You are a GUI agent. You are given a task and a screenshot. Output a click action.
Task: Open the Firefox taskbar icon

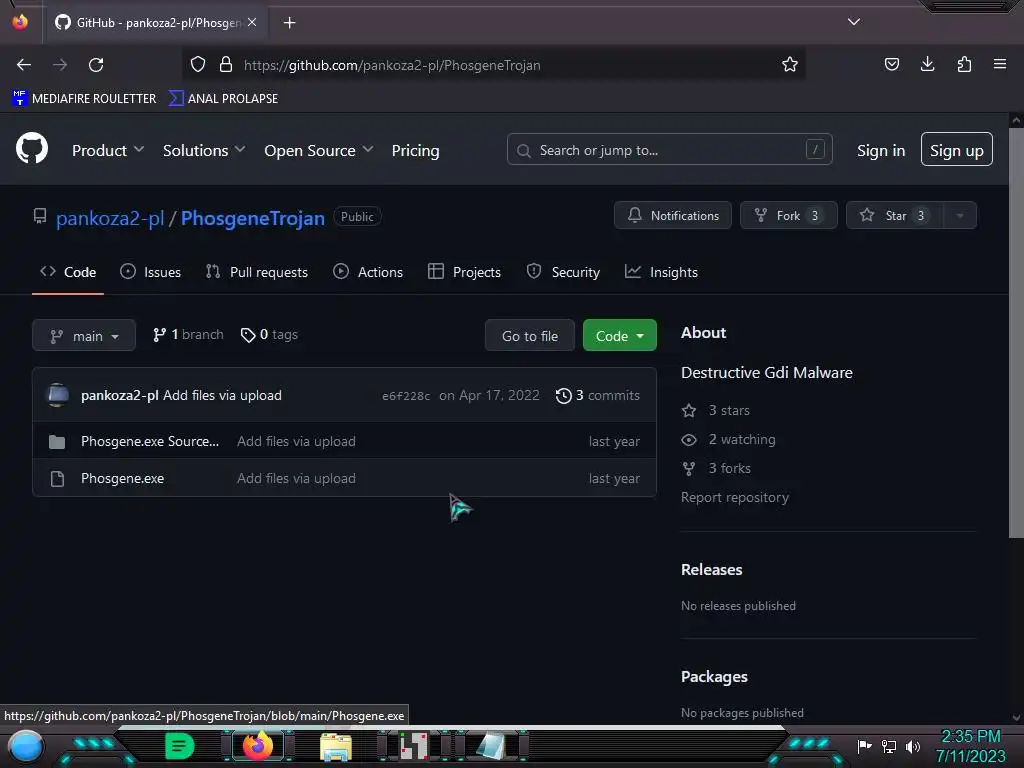click(257, 745)
